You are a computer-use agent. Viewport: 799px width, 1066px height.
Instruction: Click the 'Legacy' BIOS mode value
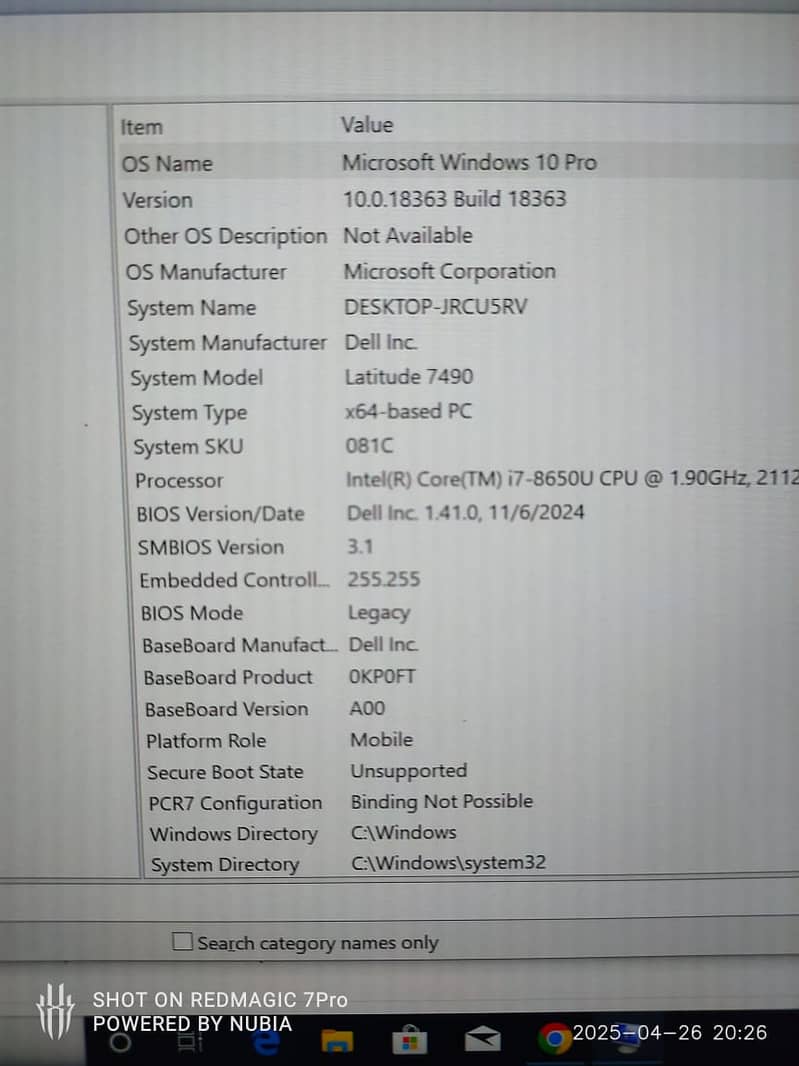click(x=379, y=613)
